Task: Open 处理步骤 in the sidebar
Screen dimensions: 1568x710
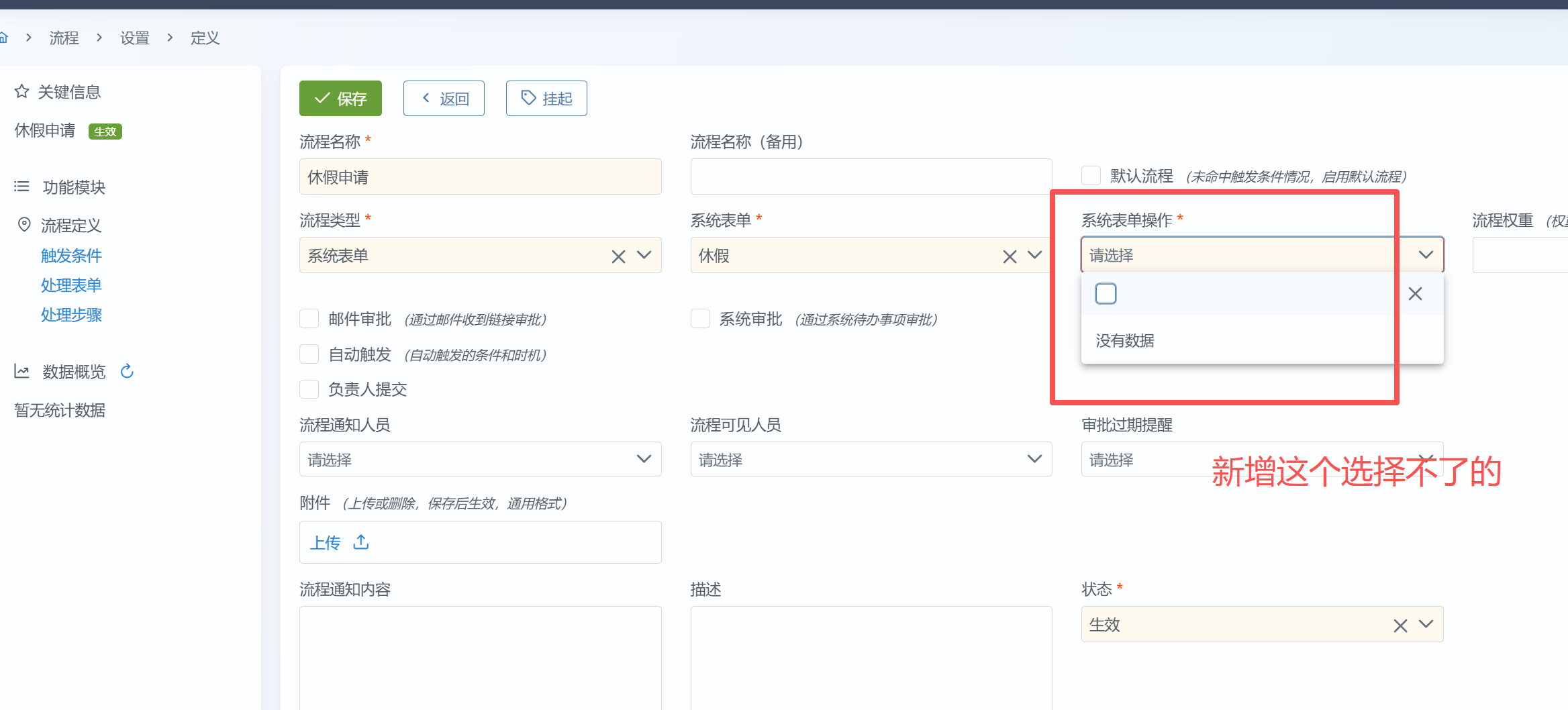Action: click(71, 315)
